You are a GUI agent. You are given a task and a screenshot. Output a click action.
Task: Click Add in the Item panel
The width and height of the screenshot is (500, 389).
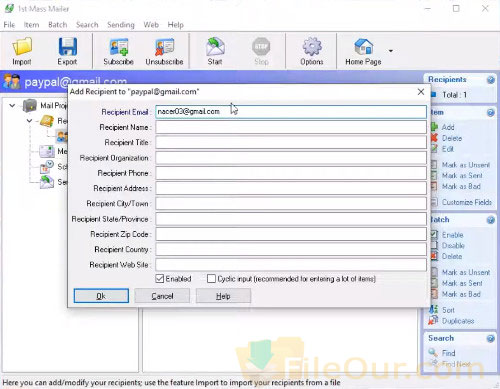click(x=448, y=127)
